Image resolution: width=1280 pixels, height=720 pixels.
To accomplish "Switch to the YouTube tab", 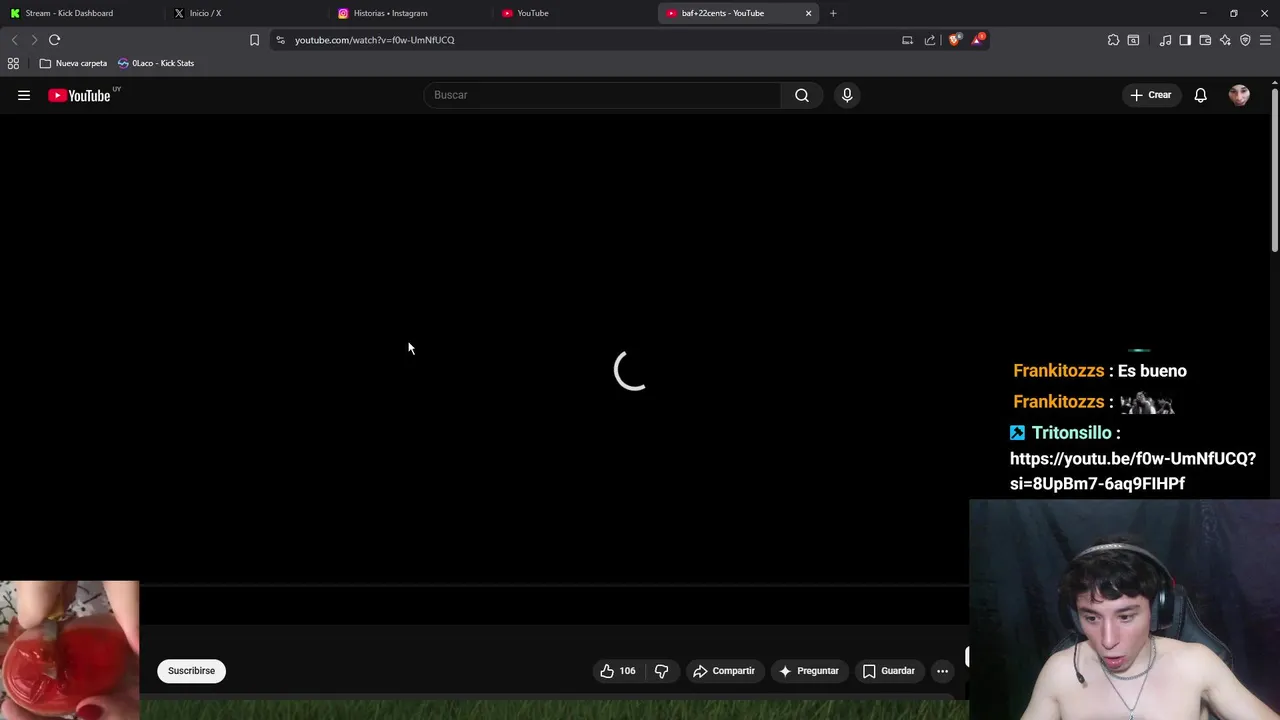I will coord(575,13).
